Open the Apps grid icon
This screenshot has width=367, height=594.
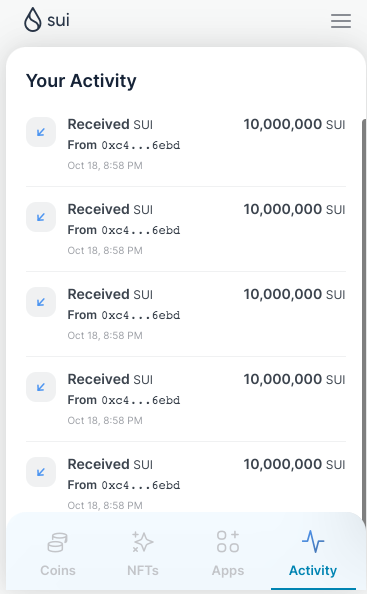pos(228,541)
